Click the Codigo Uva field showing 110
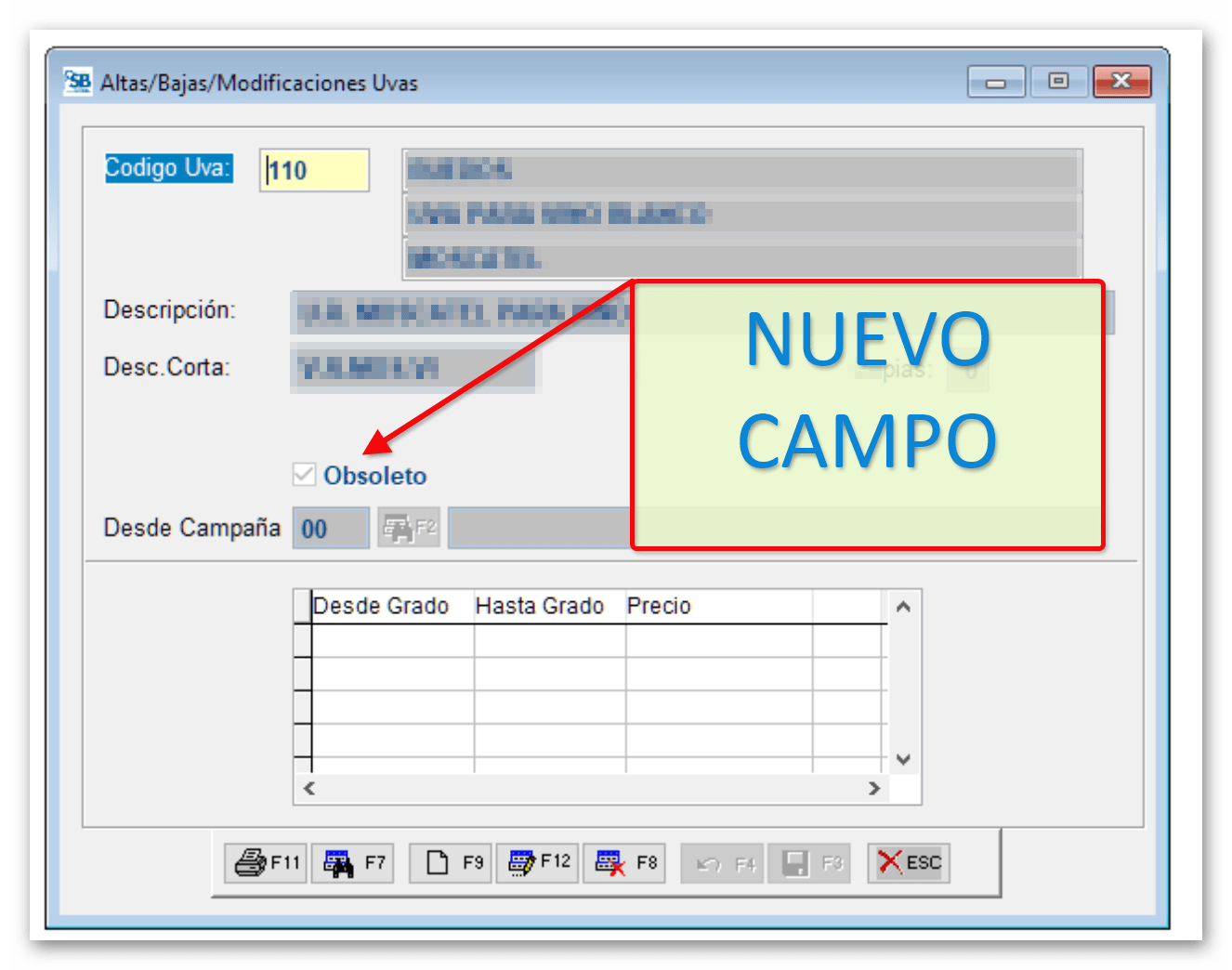Viewport: 1232px width, 970px height. click(x=314, y=169)
